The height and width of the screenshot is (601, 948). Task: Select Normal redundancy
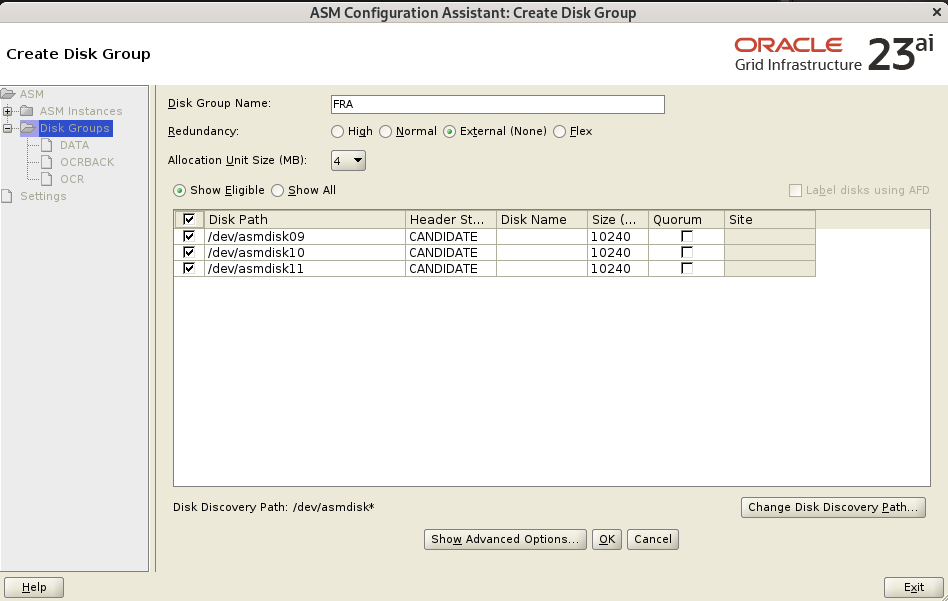click(385, 131)
